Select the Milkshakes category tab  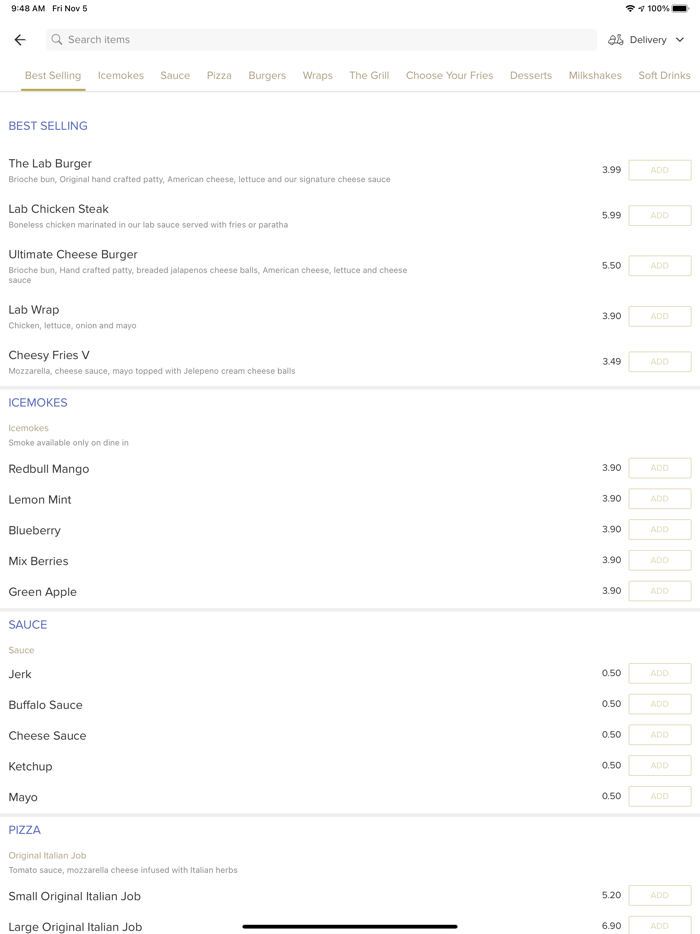click(x=595, y=76)
